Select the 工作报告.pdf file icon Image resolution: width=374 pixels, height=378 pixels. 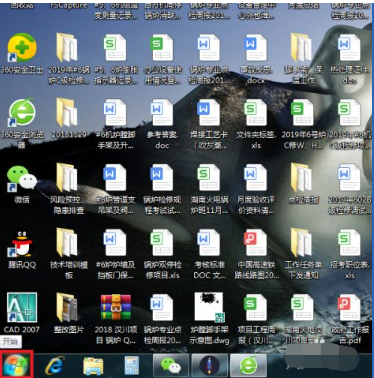[x=349, y=318]
